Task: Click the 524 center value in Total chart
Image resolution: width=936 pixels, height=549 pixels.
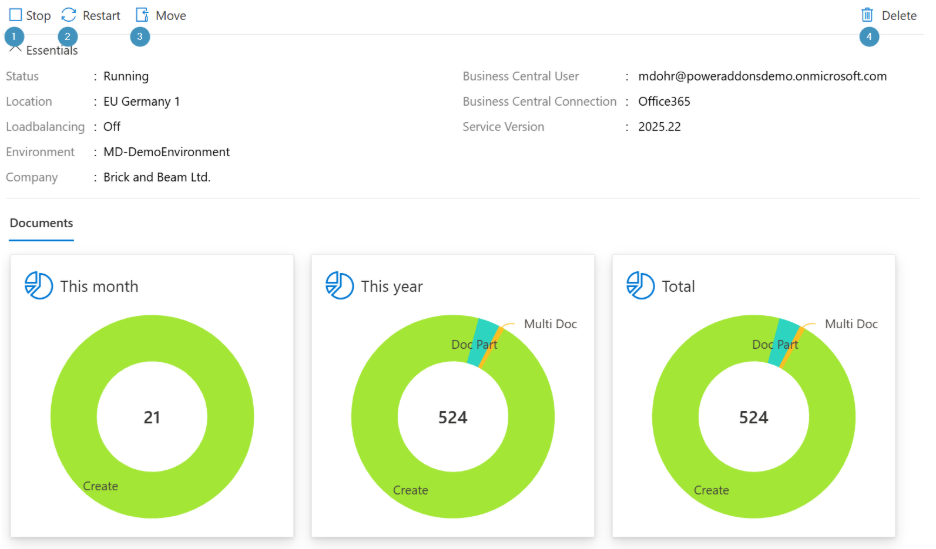Action: coord(753,417)
